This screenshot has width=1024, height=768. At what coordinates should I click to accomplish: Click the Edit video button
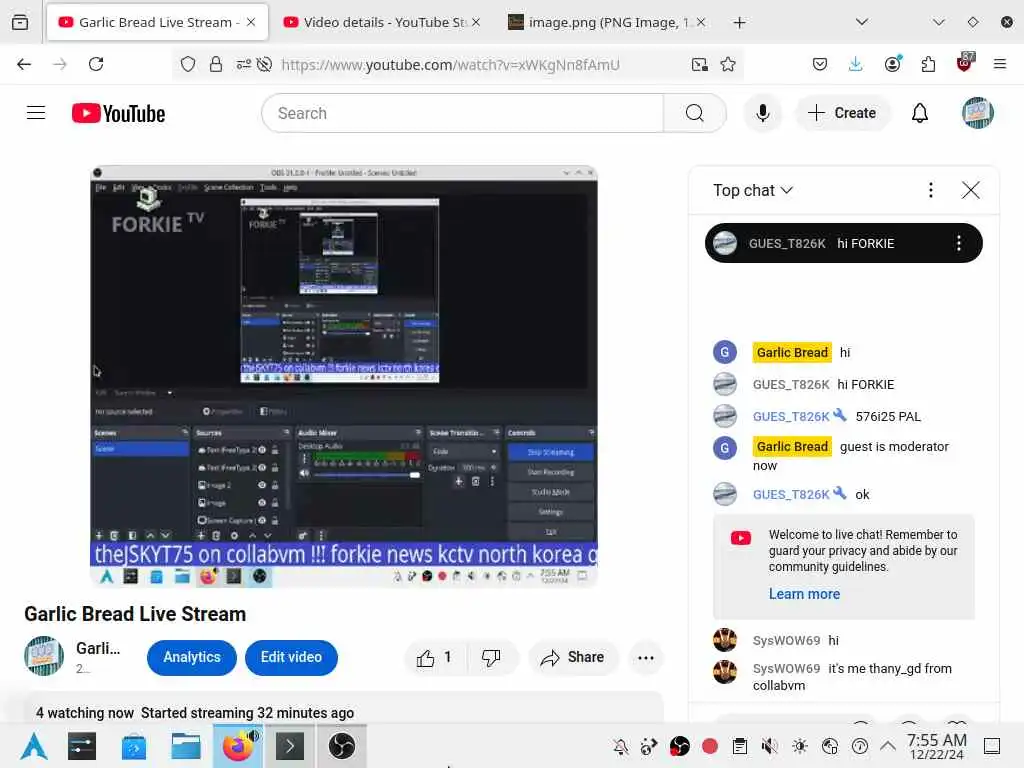[291, 658]
